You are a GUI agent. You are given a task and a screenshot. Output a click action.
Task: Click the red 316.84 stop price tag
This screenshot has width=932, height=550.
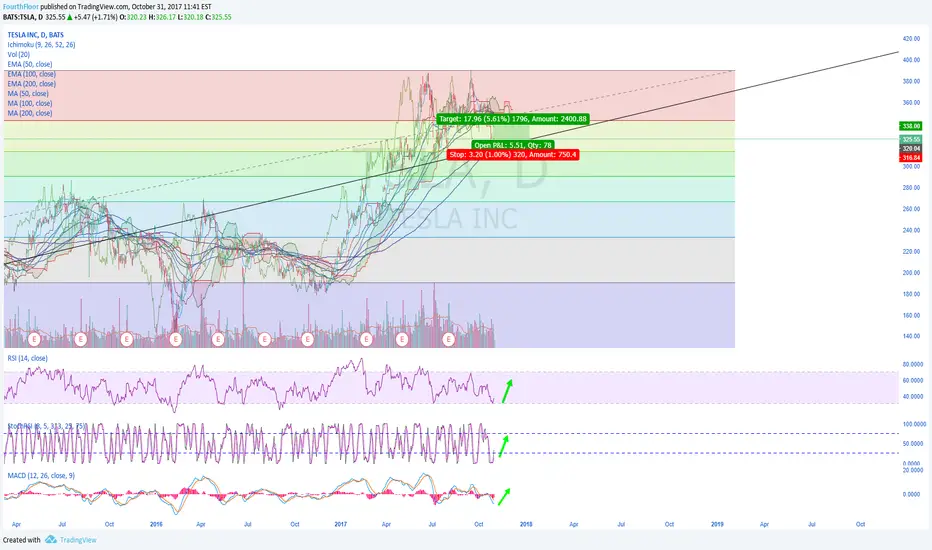point(911,158)
